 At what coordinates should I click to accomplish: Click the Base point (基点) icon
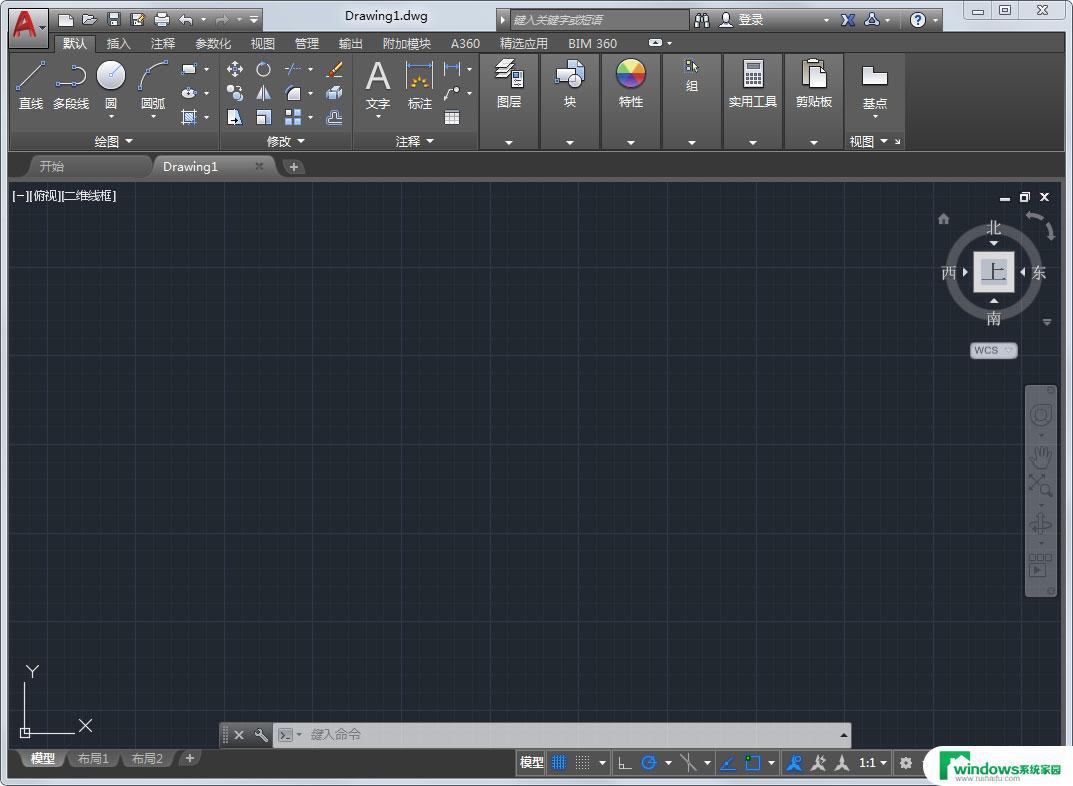(875, 87)
